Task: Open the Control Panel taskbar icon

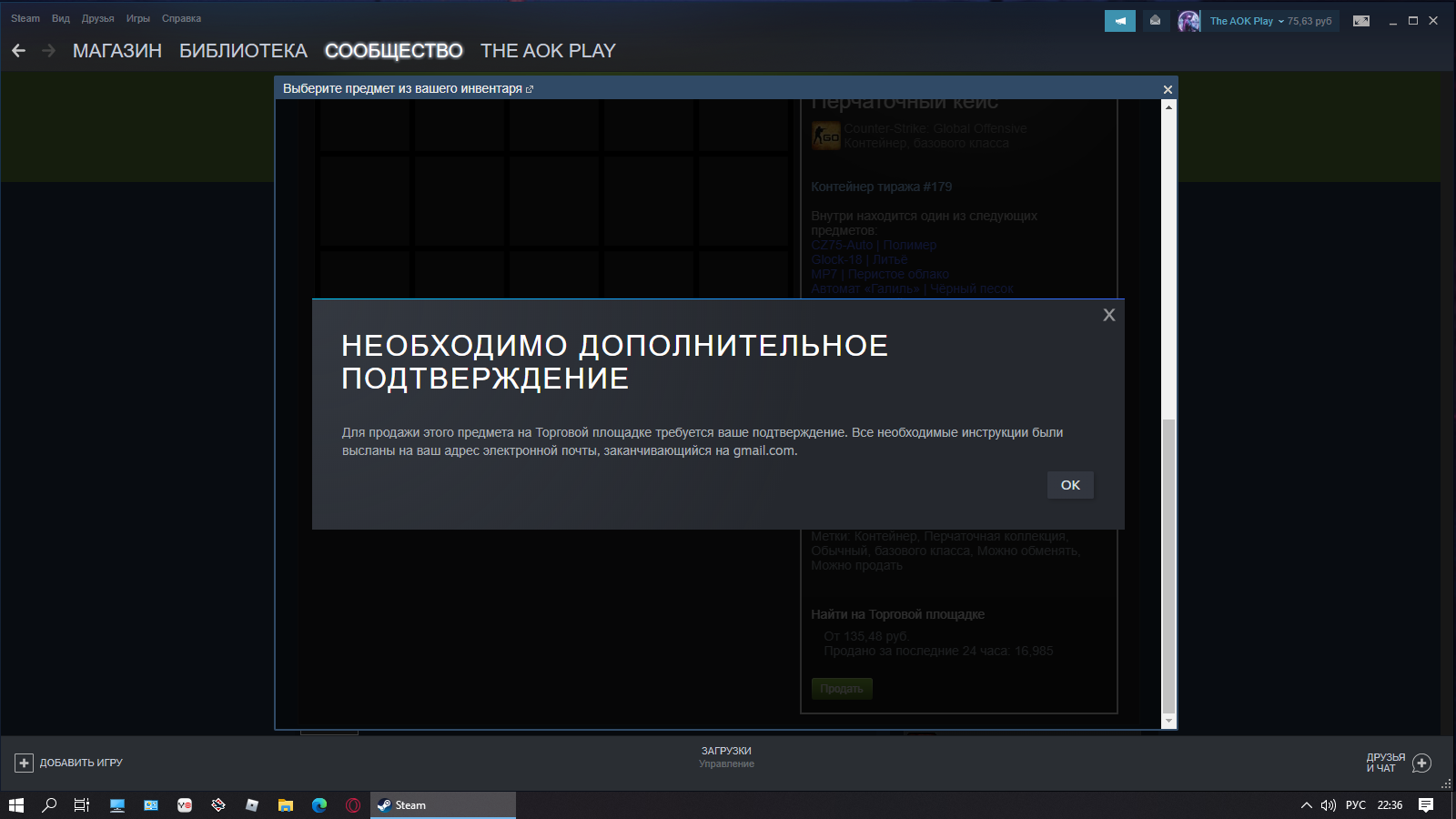Action: 151,805
